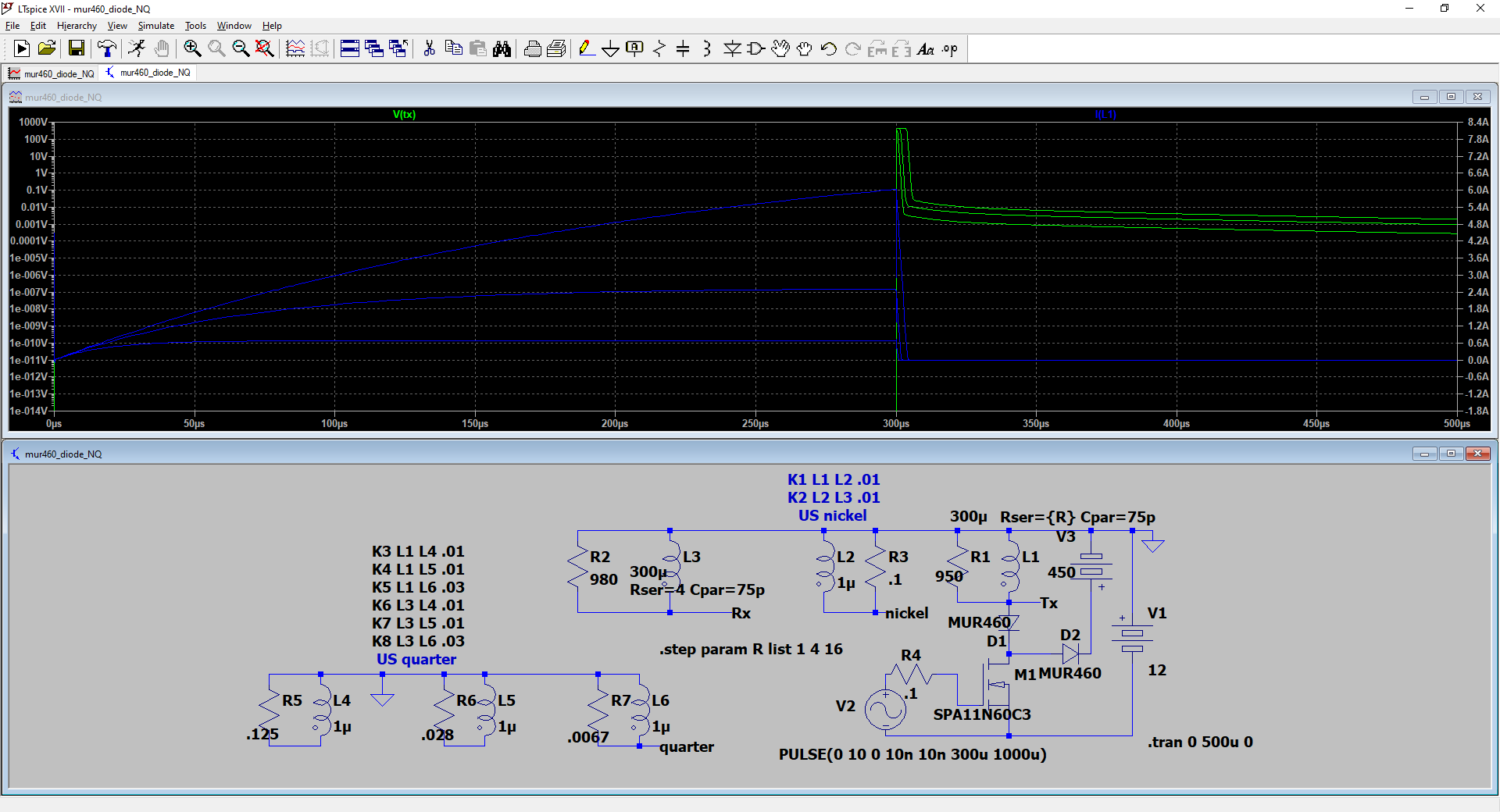
Task: Open the Simulate menu
Action: 156,26
